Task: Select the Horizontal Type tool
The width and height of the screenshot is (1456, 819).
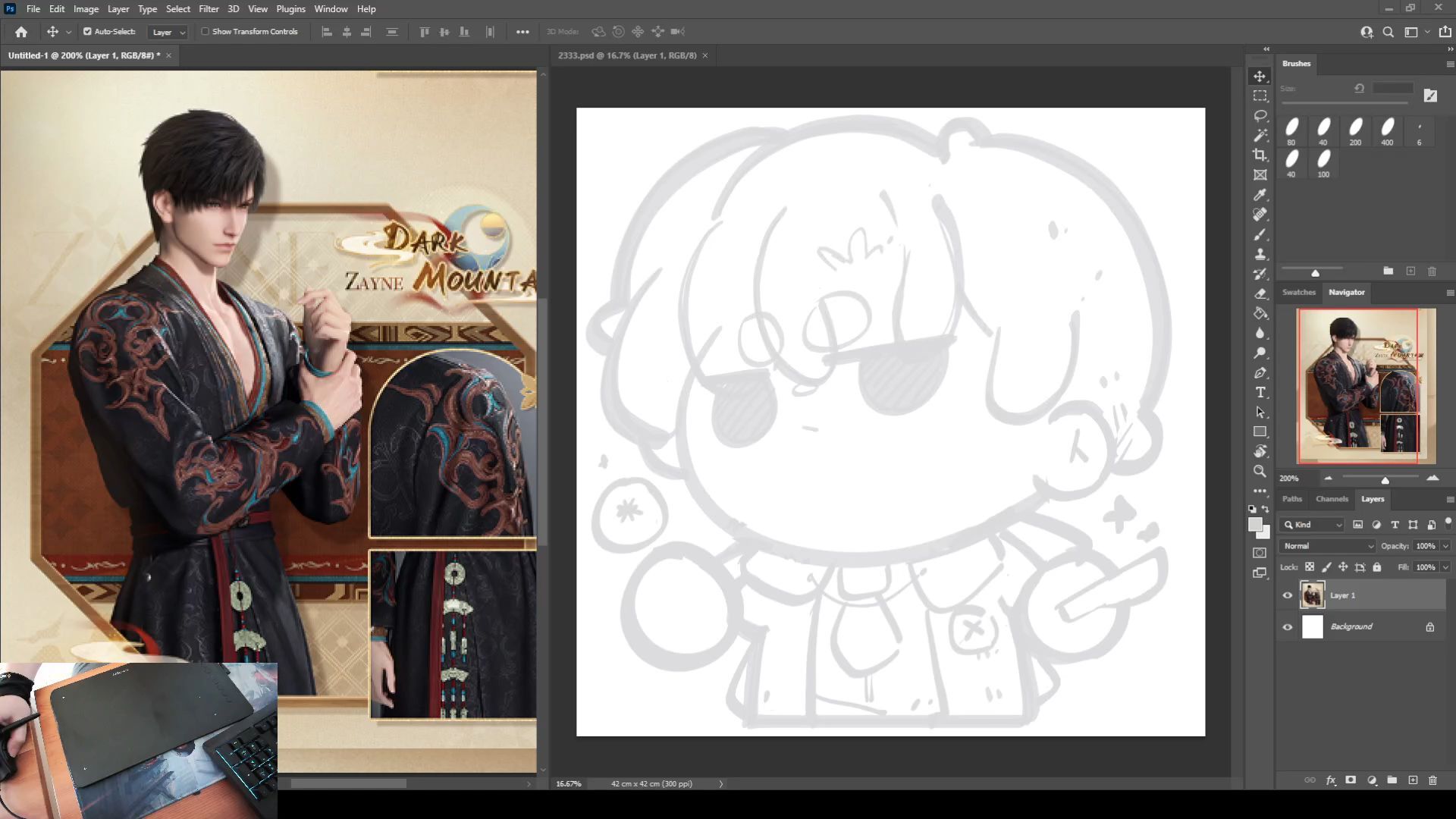Action: tap(1260, 392)
